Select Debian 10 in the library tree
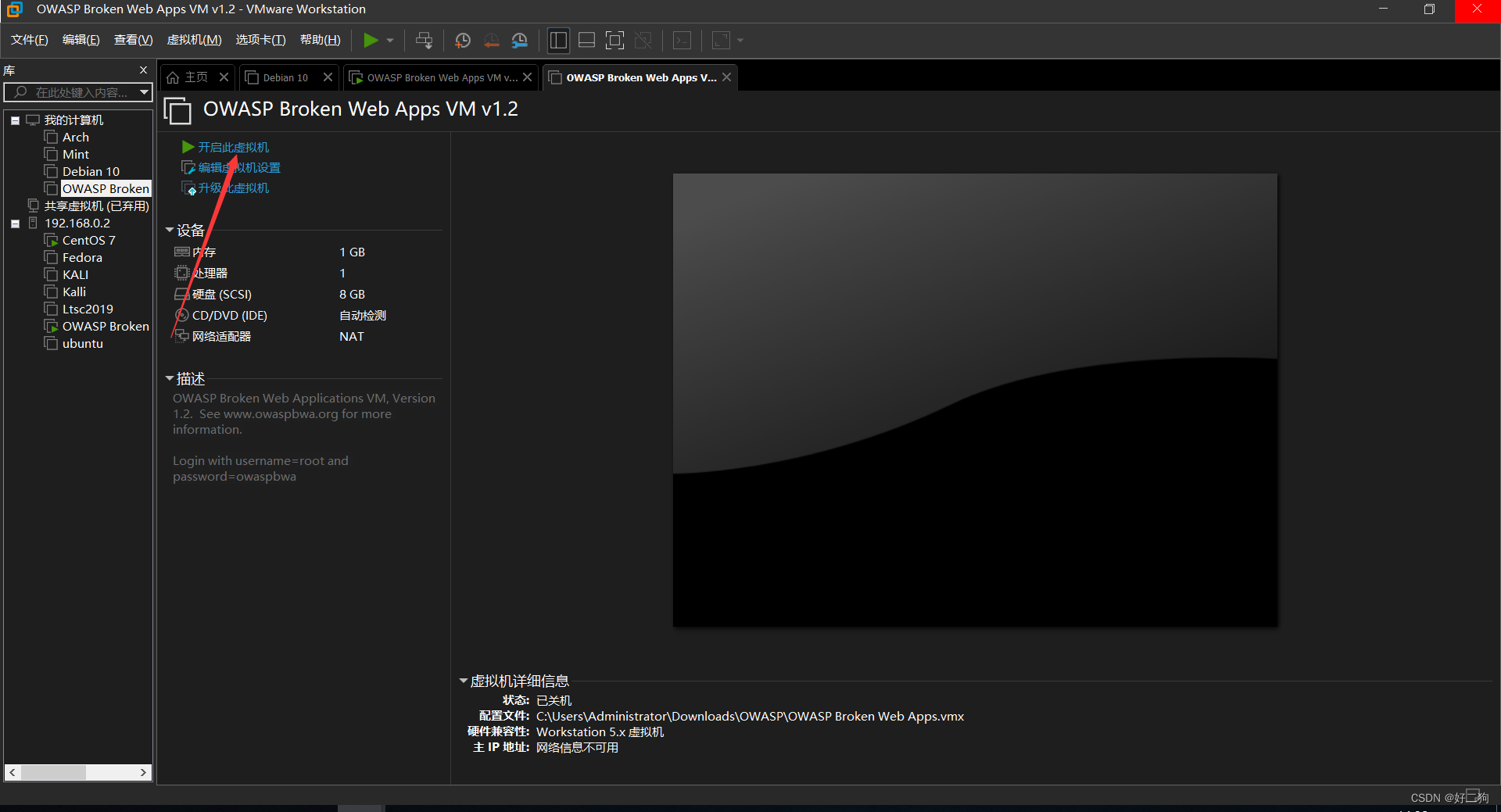 tap(91, 172)
